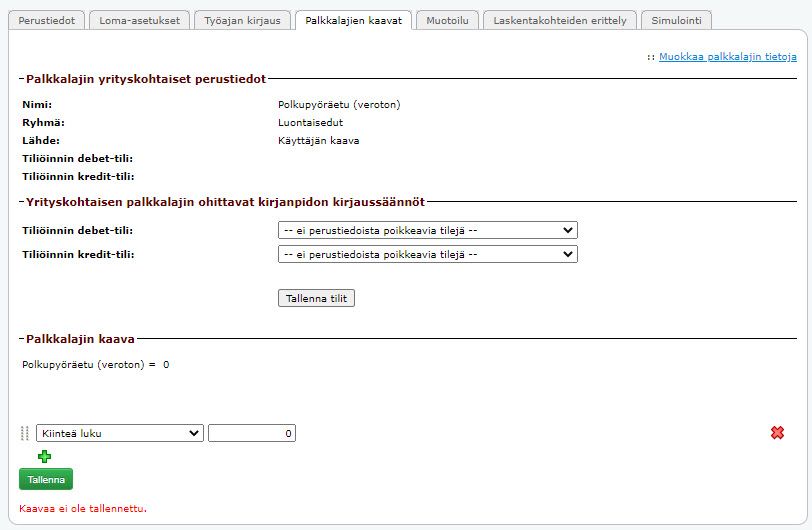Click the ohittavat kirjanpidon kirjaussäännöt heading
This screenshot has width=812, height=530.
(225, 202)
